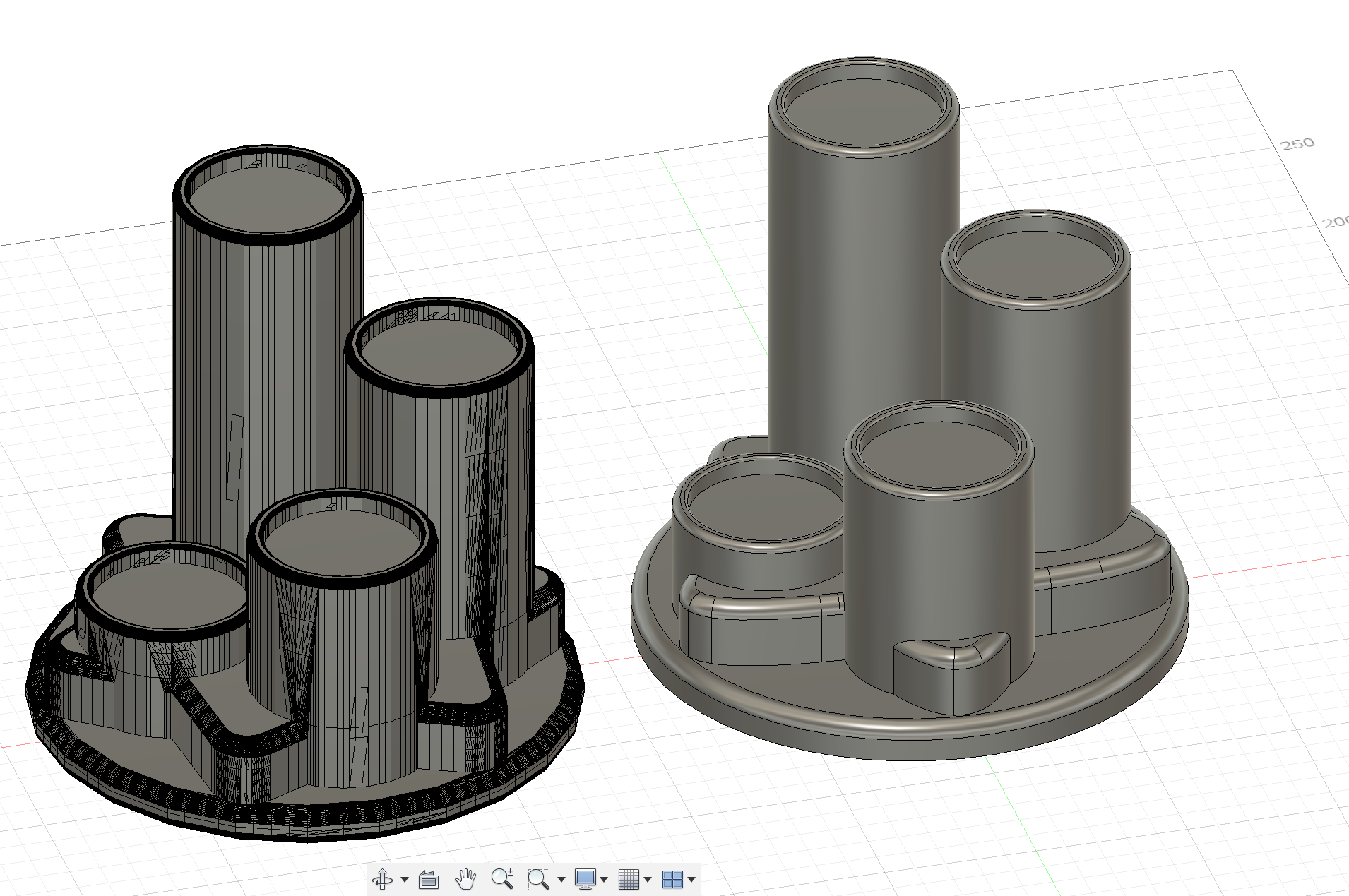
Task: Expand the Viewports dropdown arrow
Action: tap(691, 880)
